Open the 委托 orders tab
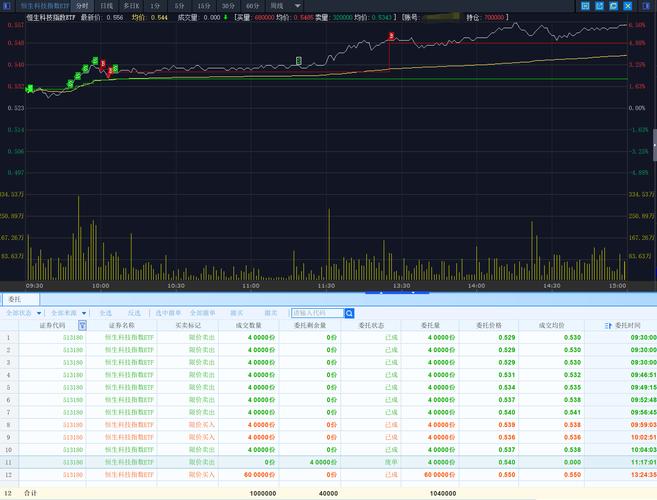Image resolution: width=657 pixels, height=500 pixels. tap(21, 299)
